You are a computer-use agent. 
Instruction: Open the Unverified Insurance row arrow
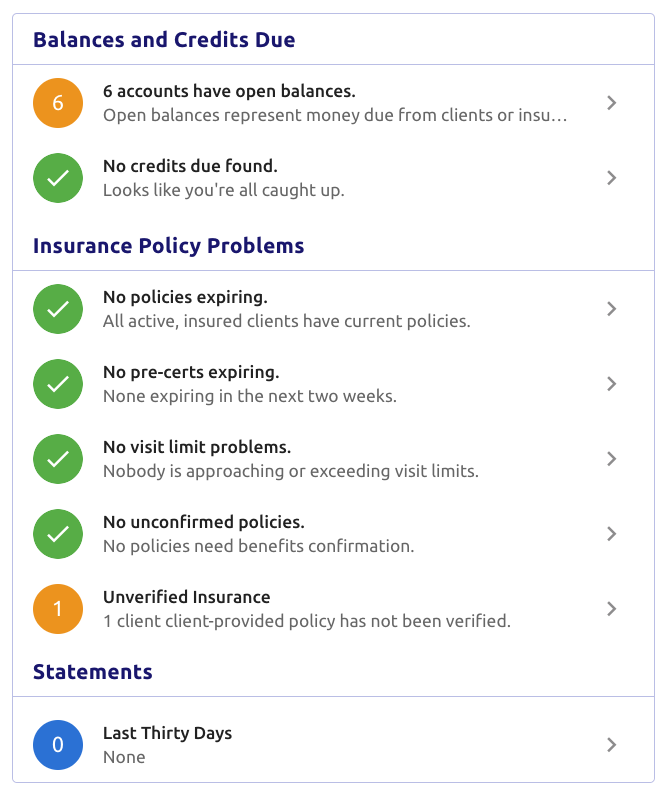(x=612, y=609)
